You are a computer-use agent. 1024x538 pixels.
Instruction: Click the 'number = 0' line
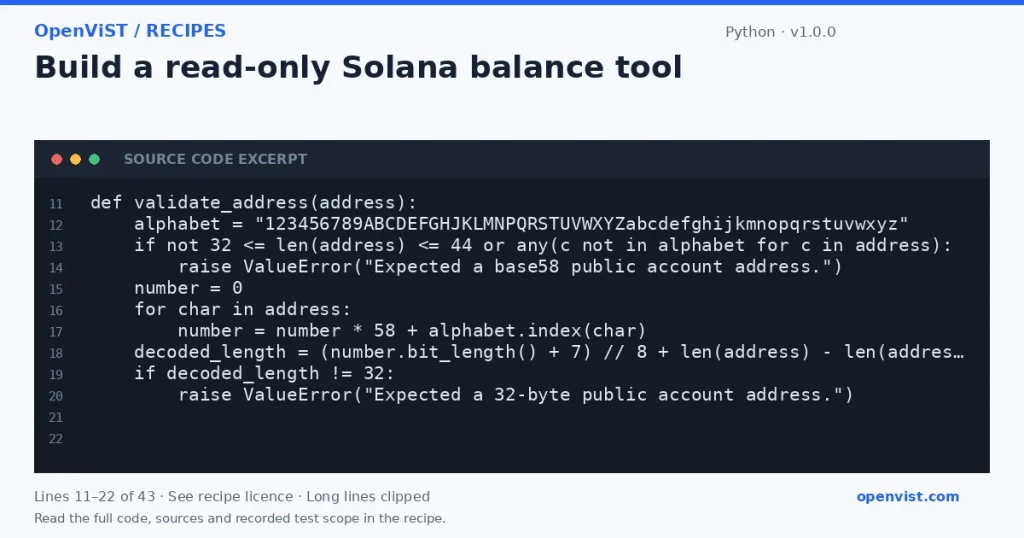188,288
